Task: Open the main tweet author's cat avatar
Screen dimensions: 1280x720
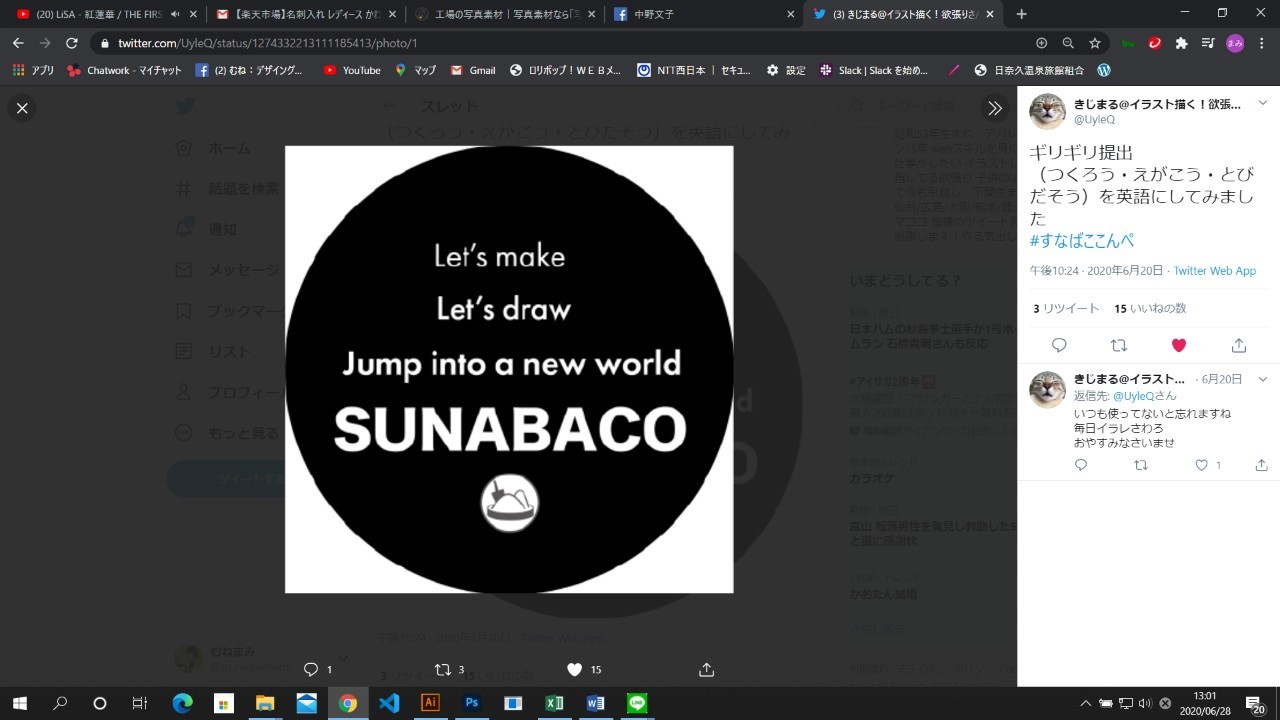Action: pos(1047,111)
